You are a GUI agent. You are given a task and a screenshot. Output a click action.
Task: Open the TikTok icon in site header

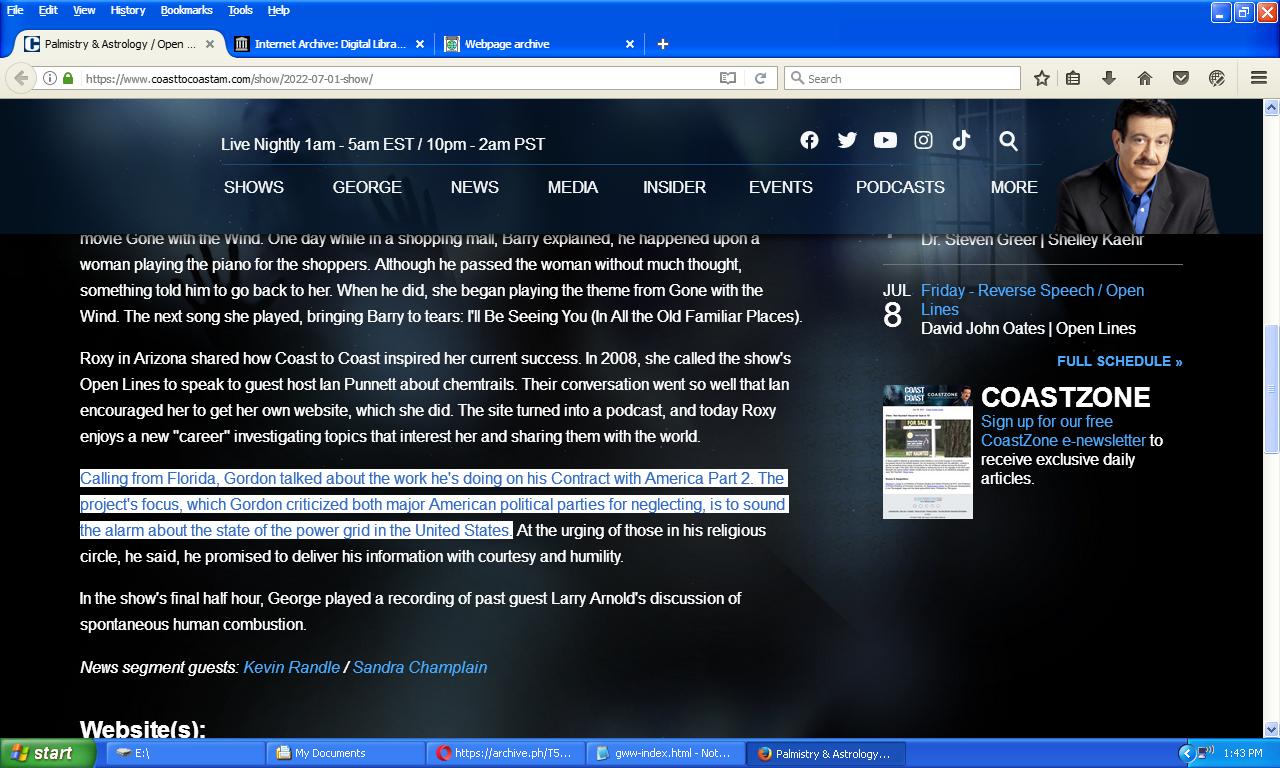pyautogui.click(x=961, y=141)
